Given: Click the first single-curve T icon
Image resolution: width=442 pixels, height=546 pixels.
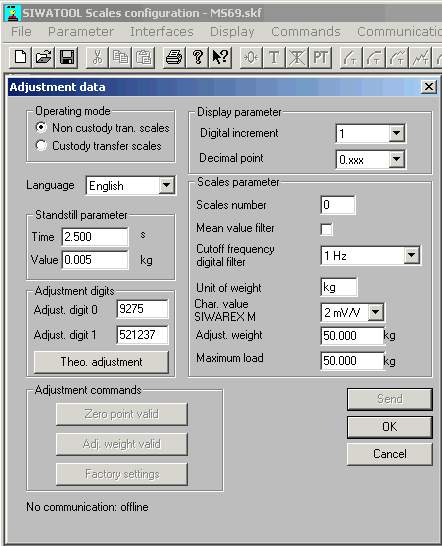Looking at the screenshot, I should (x=351, y=57).
